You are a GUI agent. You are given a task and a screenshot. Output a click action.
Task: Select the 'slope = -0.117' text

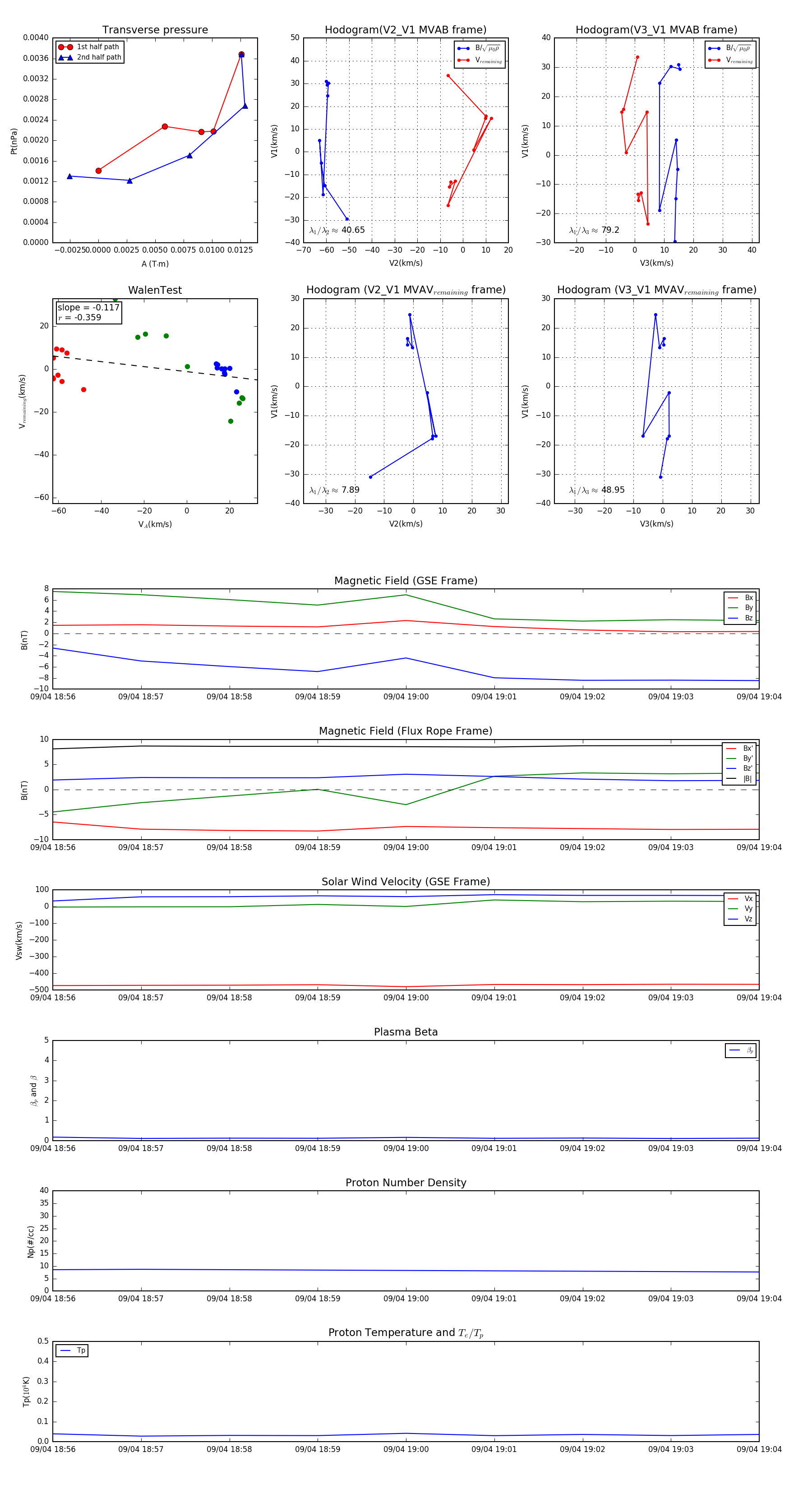pos(88,308)
